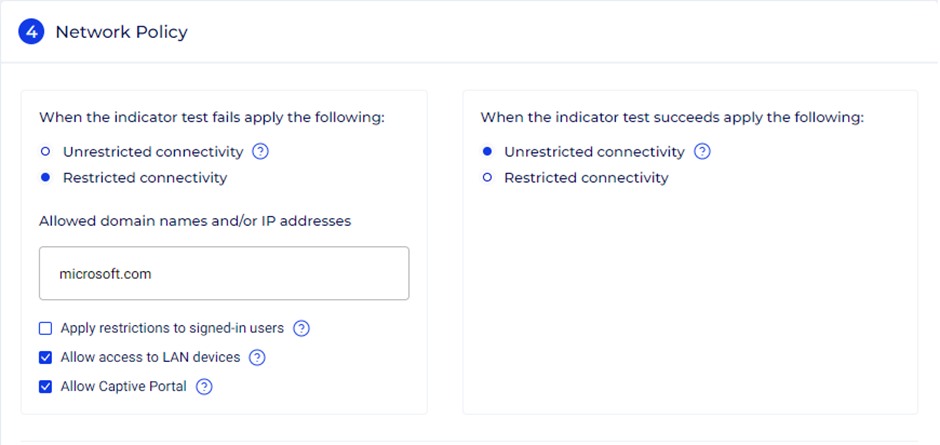Choose Restricted connectivity for successful indicator test
Image resolution: width=940 pixels, height=445 pixels.
[487, 178]
